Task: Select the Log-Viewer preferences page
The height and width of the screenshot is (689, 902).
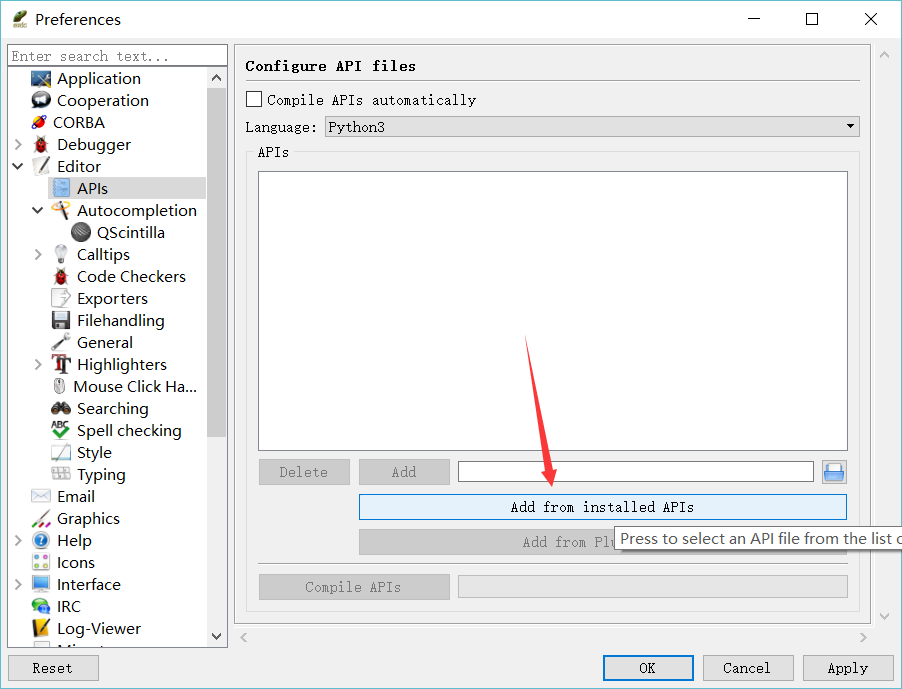Action: pyautogui.click(x=98, y=629)
